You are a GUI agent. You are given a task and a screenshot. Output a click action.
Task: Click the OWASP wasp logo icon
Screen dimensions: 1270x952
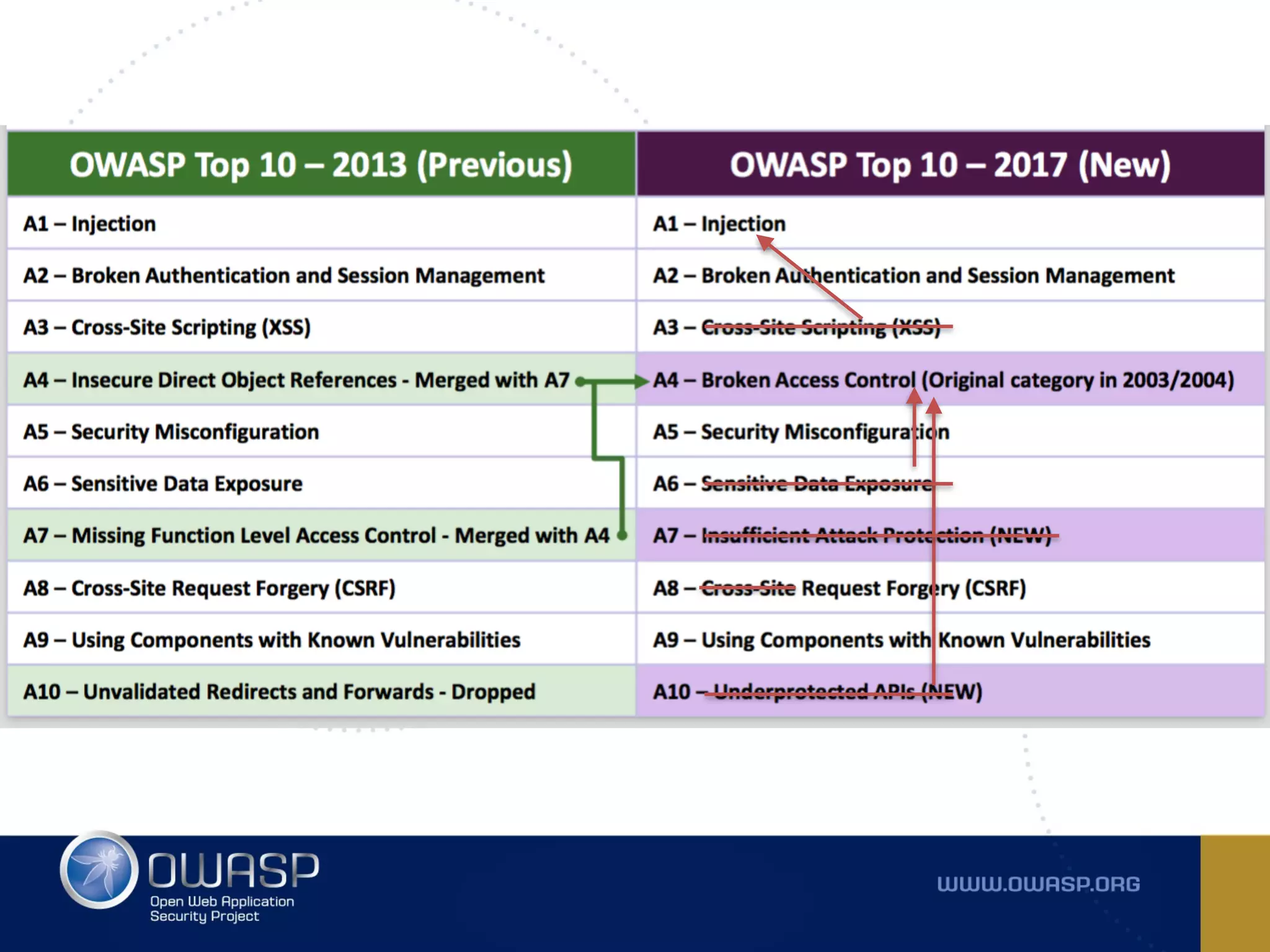click(99, 870)
